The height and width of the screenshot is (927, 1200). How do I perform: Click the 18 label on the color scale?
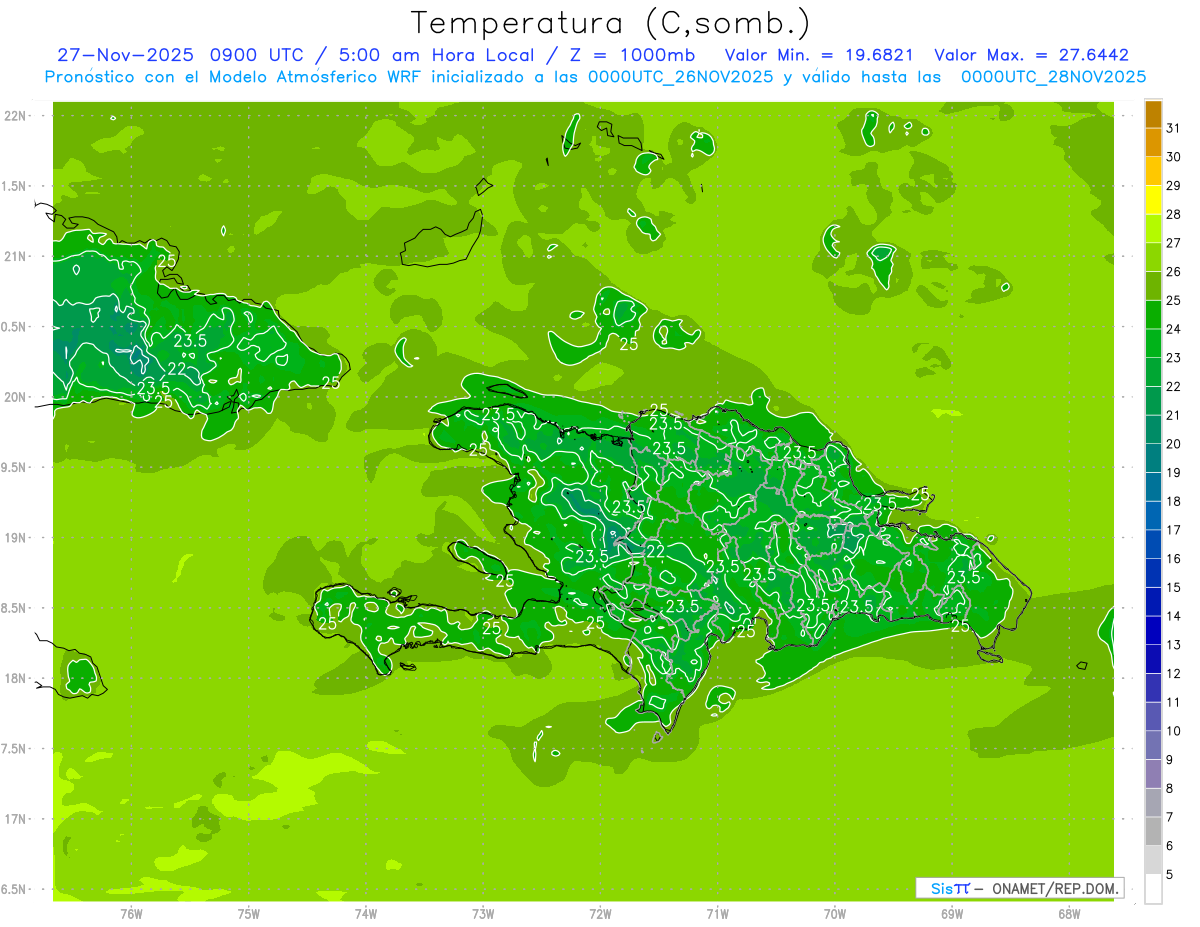(1173, 501)
